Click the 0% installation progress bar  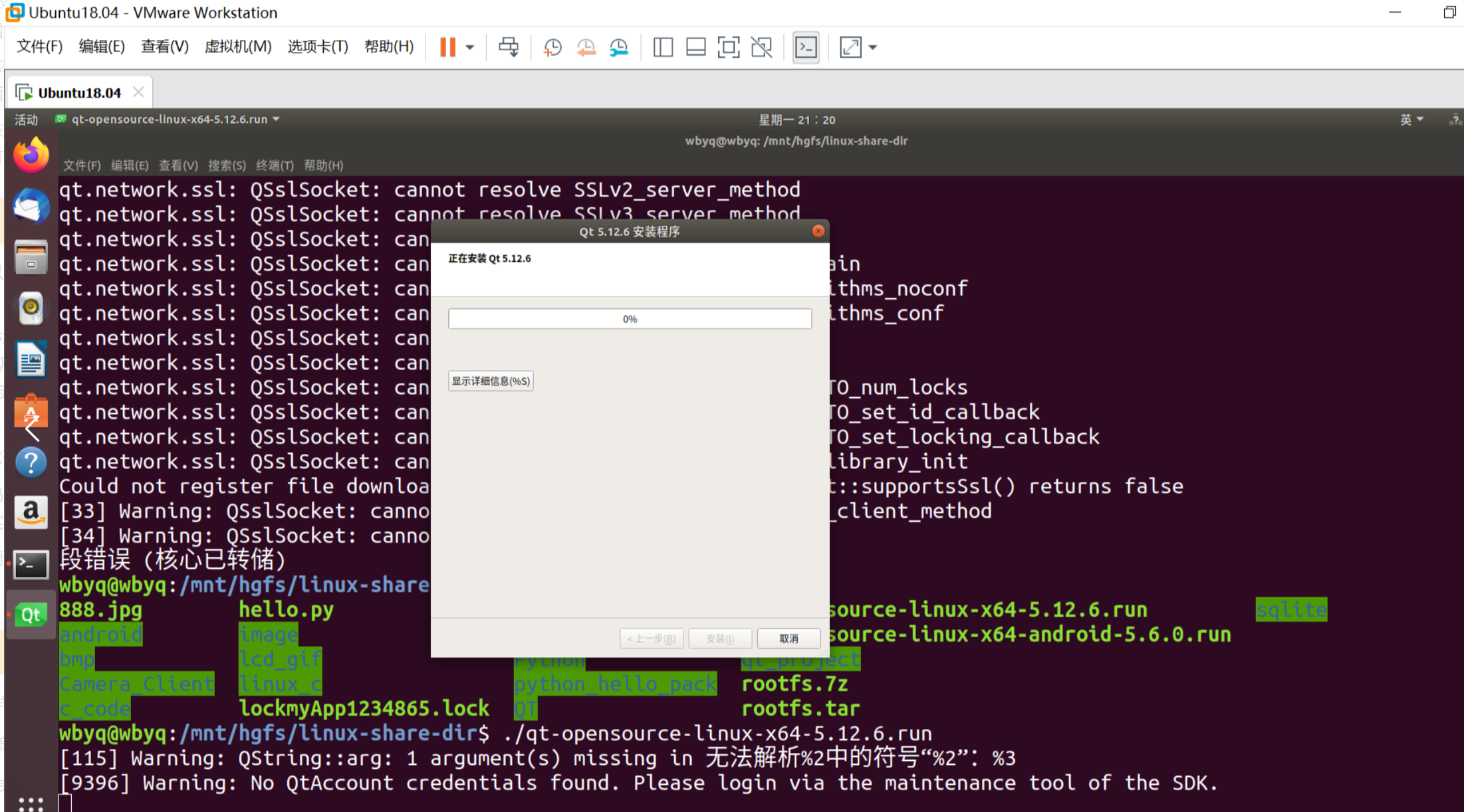[x=630, y=319]
